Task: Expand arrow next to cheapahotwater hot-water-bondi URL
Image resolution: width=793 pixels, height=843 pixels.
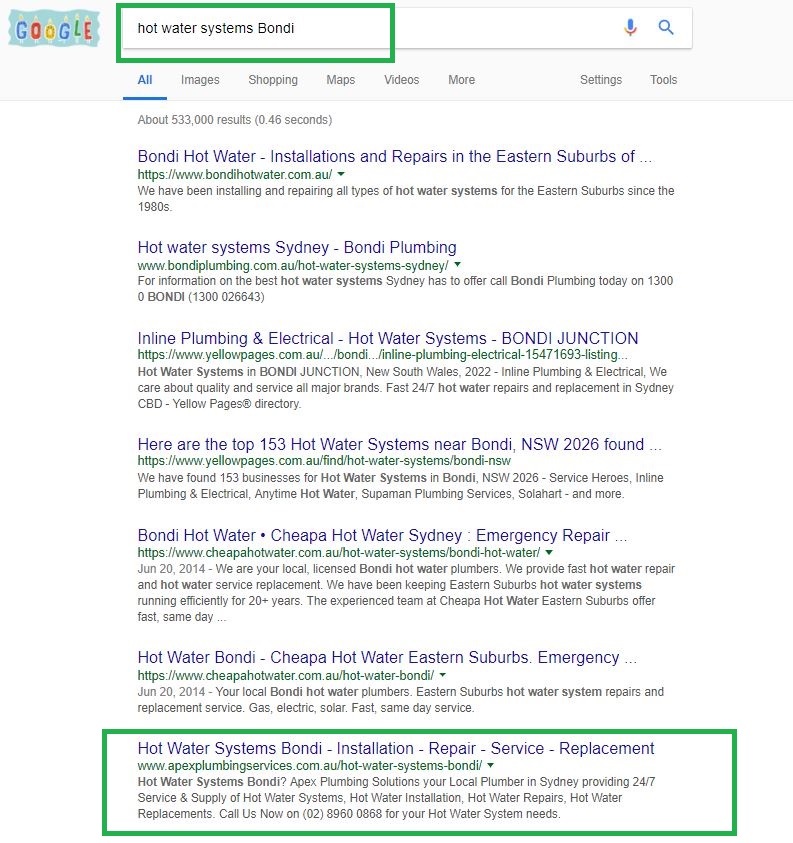Action: 442,675
